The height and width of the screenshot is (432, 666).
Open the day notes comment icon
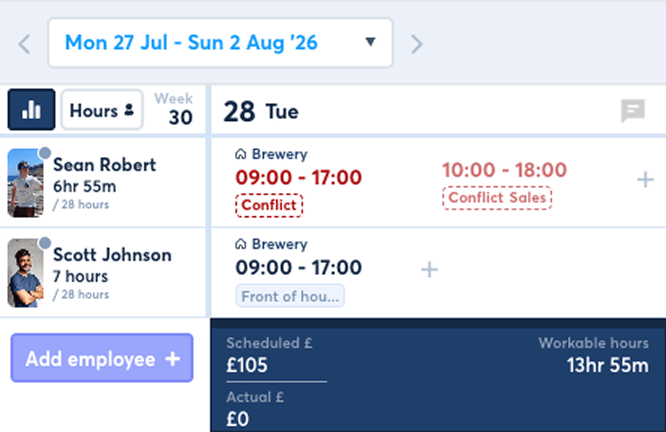point(633,111)
